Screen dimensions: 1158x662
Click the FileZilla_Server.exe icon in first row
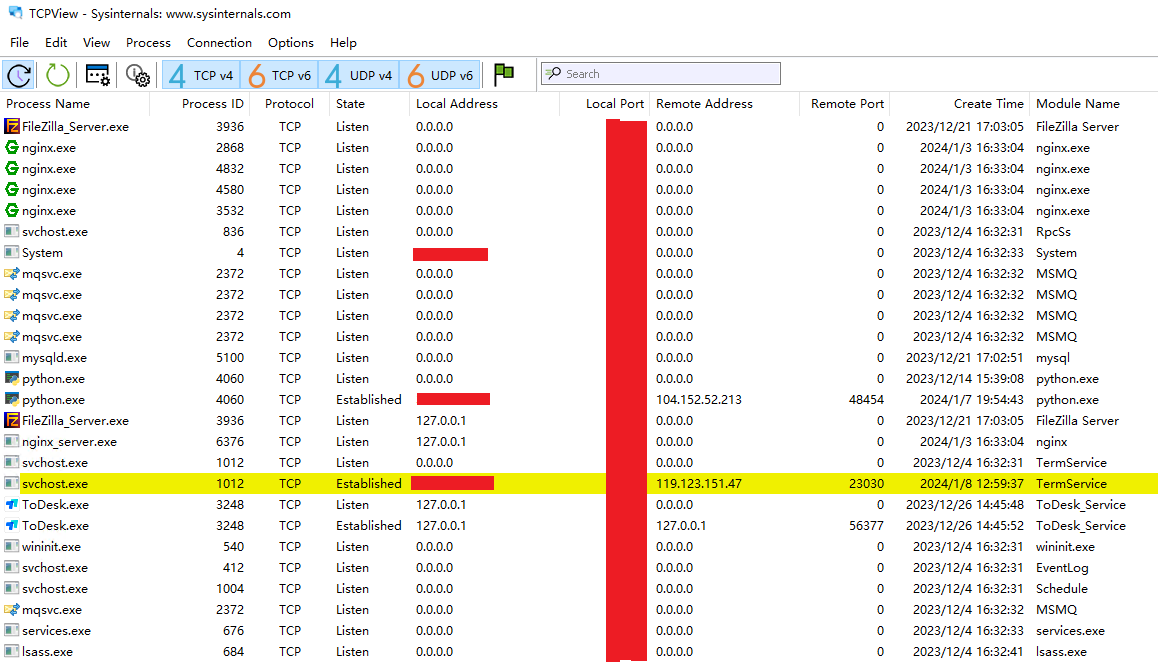click(x=12, y=127)
